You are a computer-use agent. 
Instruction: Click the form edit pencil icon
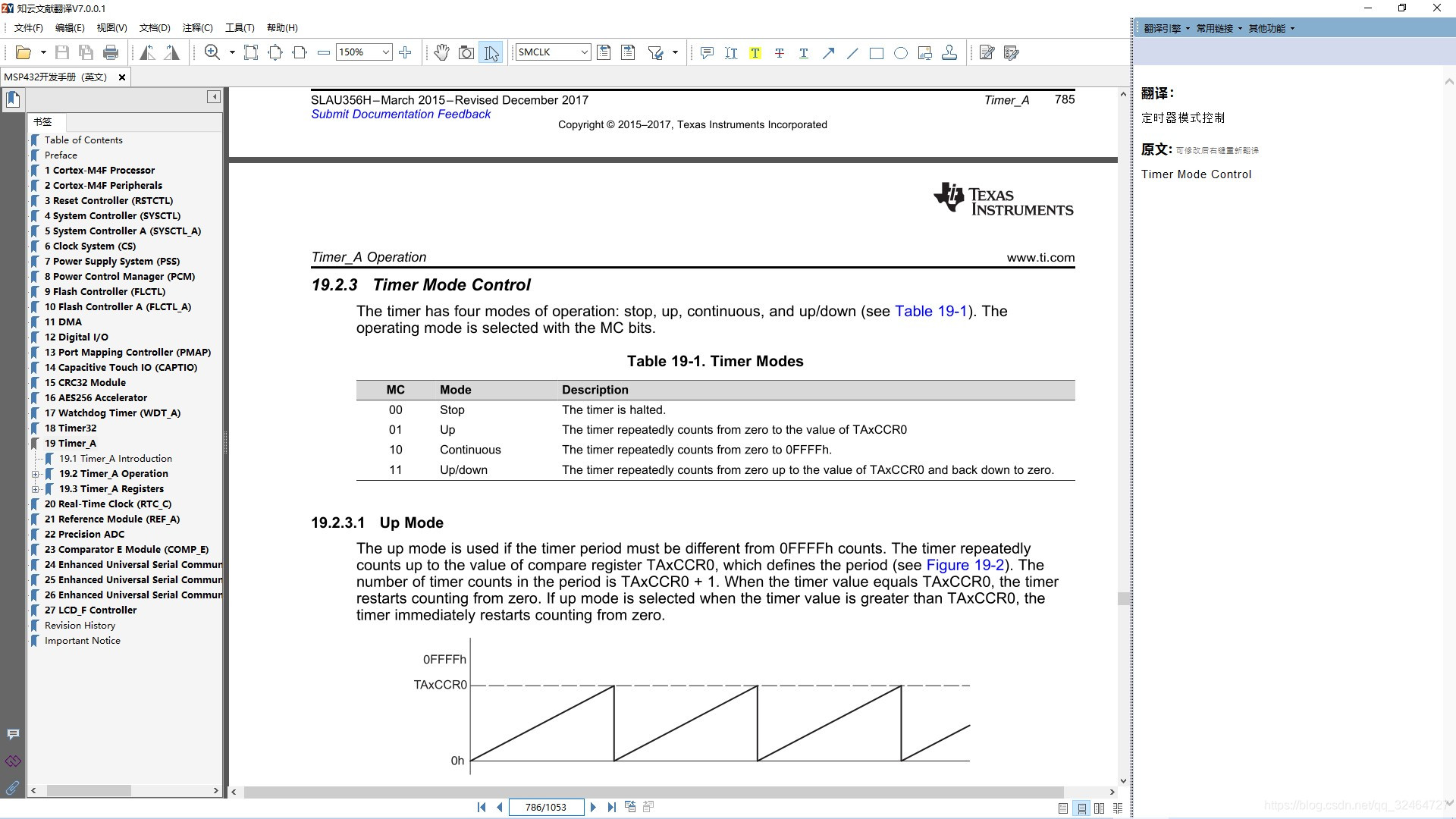click(1011, 52)
